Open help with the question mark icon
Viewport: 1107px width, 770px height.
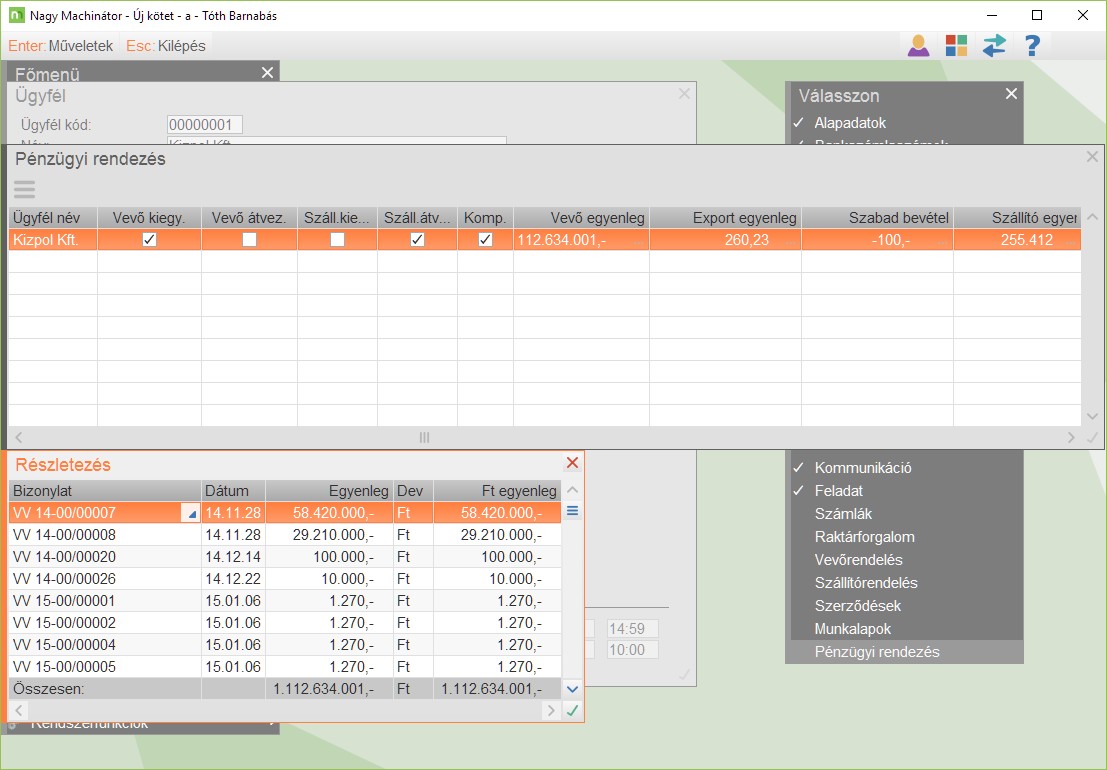pos(1033,45)
